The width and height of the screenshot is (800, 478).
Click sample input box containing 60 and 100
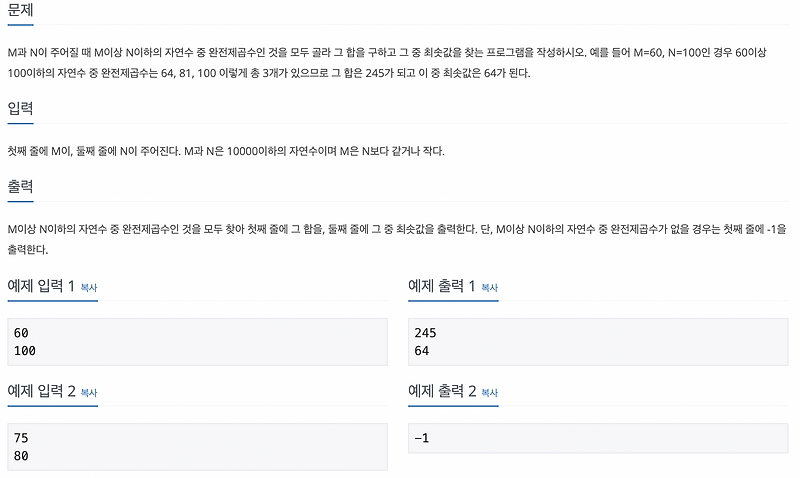[x=197, y=342]
